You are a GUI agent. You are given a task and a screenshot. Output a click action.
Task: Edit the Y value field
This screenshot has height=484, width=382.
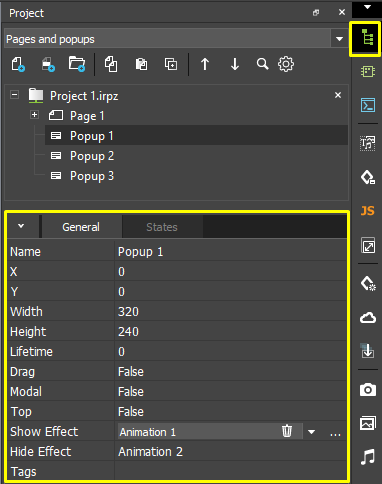[x=231, y=292]
